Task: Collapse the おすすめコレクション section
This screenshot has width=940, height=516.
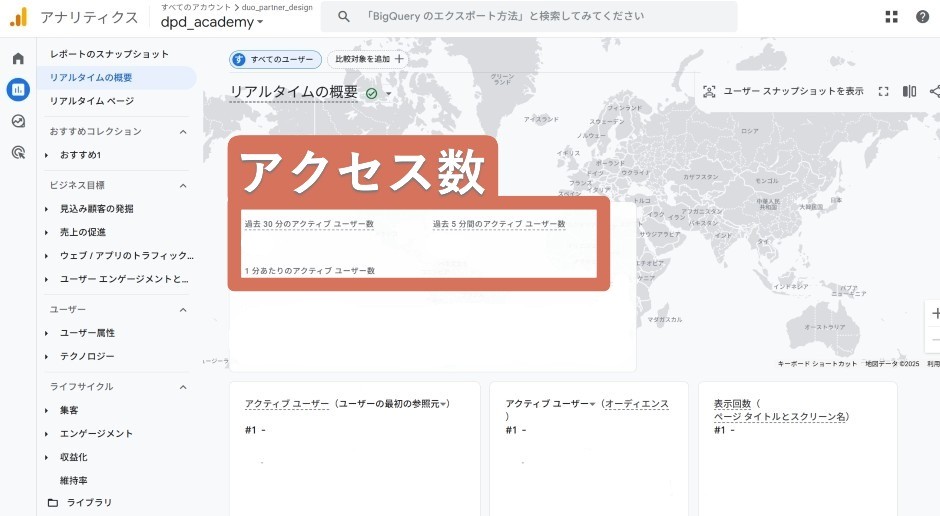Action: [x=183, y=132]
